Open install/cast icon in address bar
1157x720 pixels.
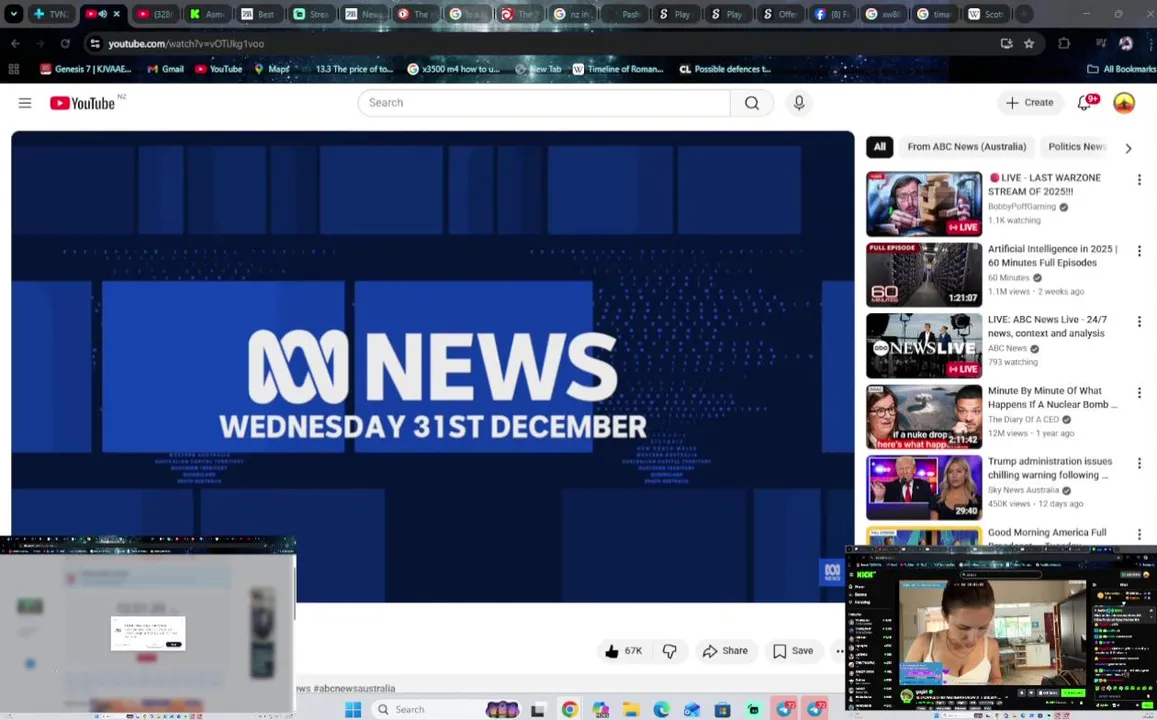click(x=1006, y=44)
